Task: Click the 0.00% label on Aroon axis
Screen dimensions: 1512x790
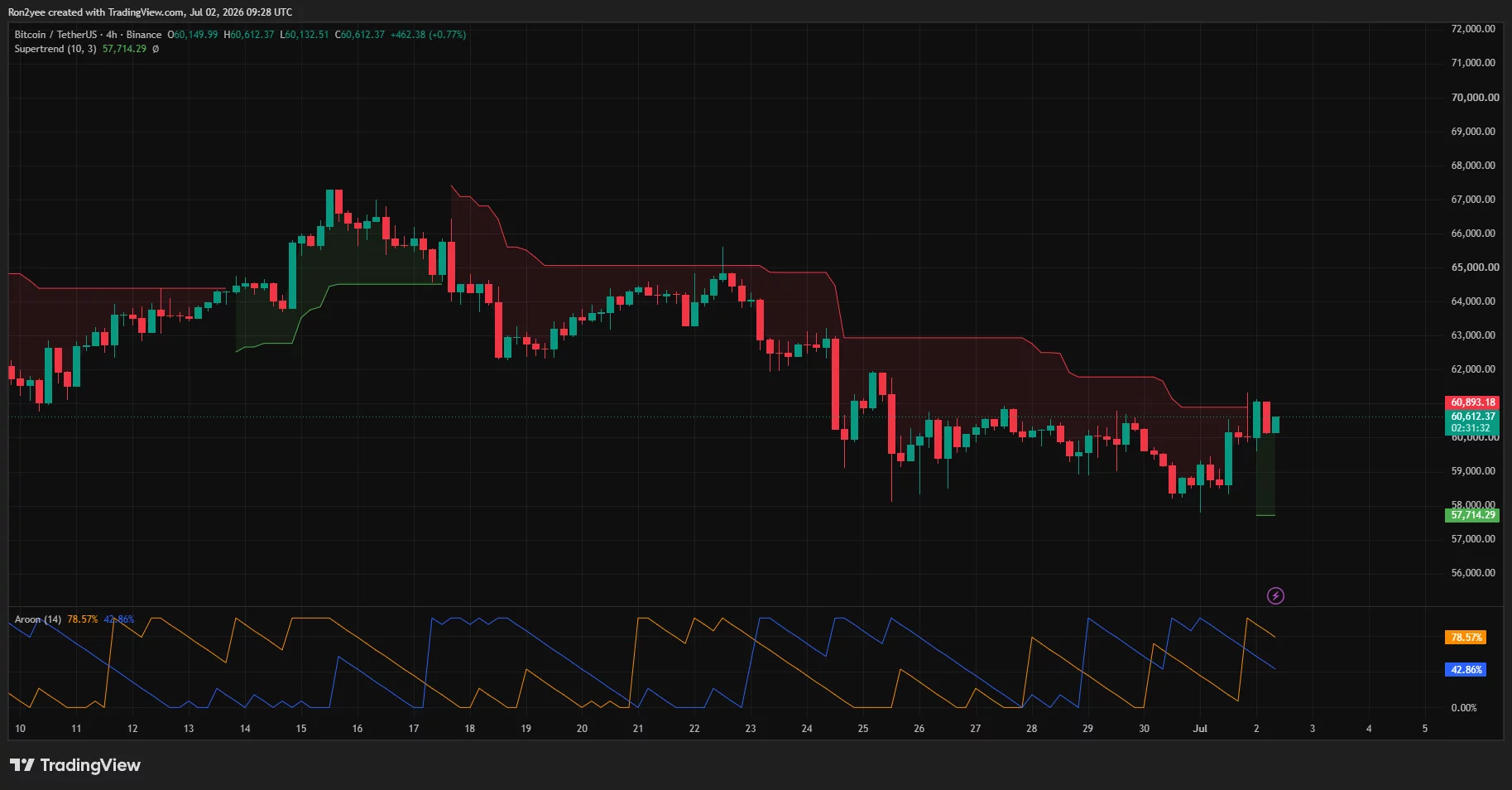Action: coord(1464,708)
